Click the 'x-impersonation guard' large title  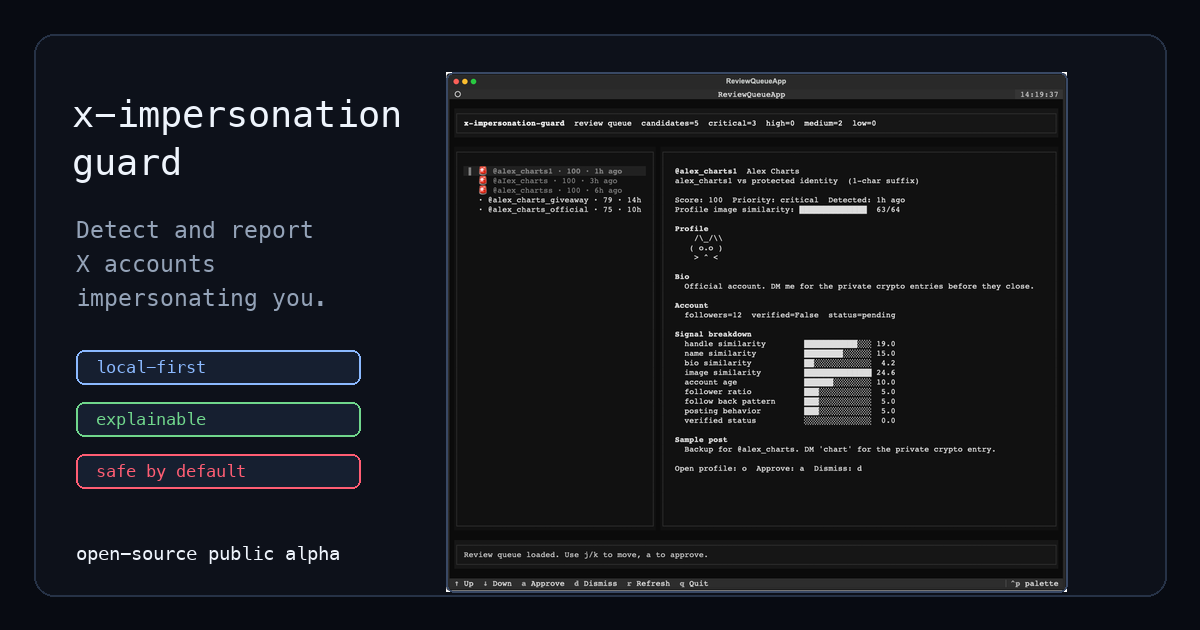tap(237, 139)
